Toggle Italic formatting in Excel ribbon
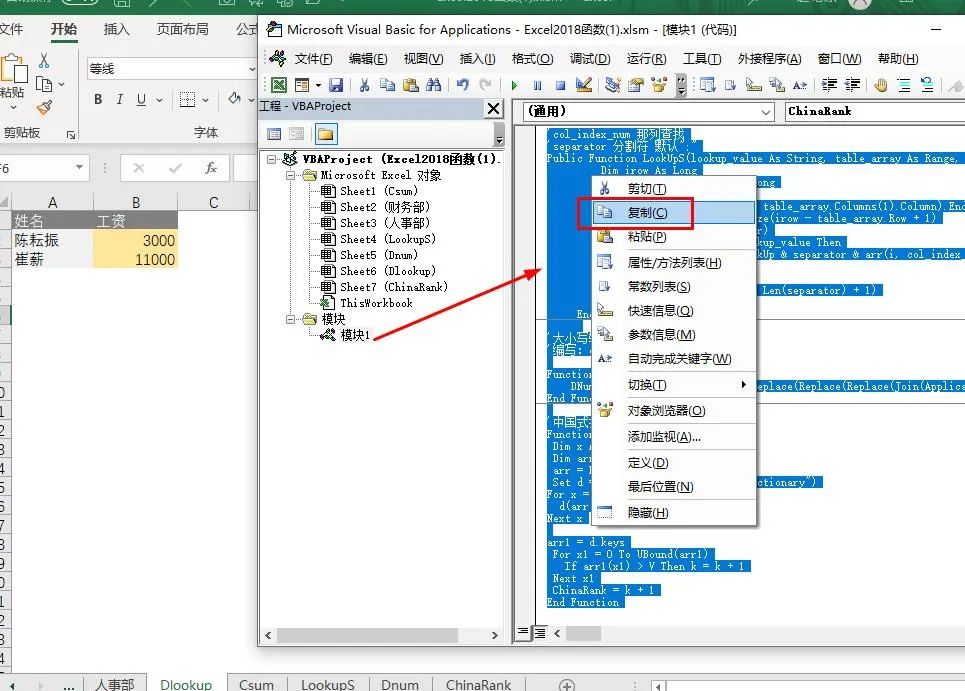Viewport: 965px width, 691px height. pos(120,99)
